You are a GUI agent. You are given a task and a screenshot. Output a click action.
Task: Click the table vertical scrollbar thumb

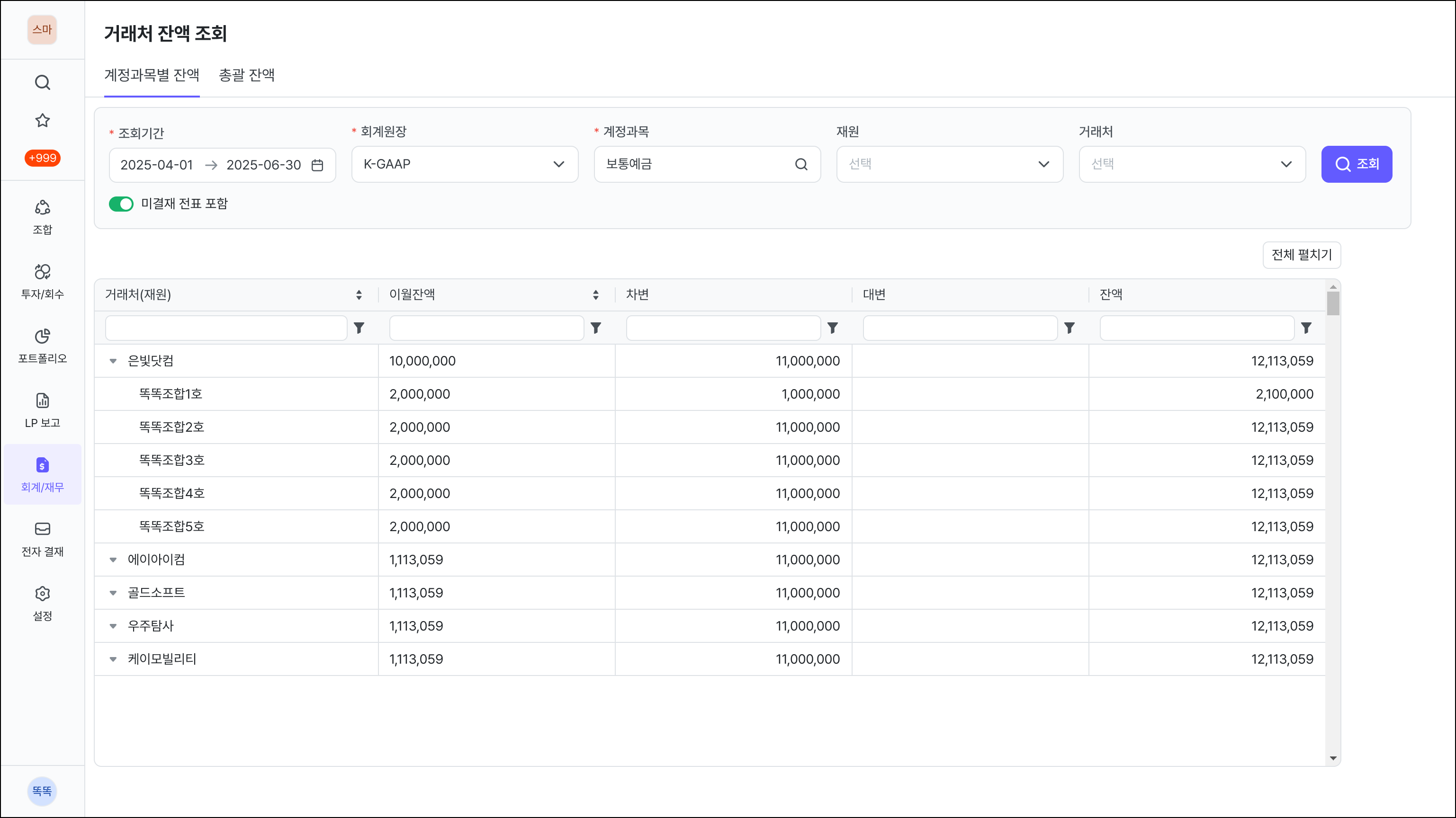[1333, 303]
